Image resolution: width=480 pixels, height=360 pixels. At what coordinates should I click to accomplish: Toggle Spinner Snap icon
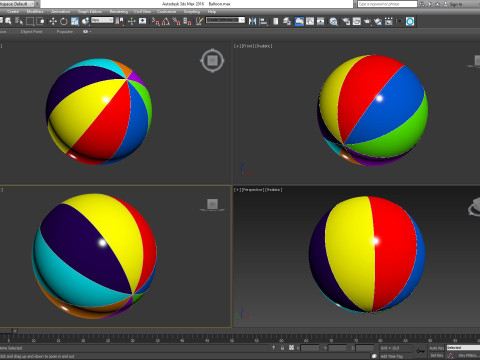coord(187,21)
